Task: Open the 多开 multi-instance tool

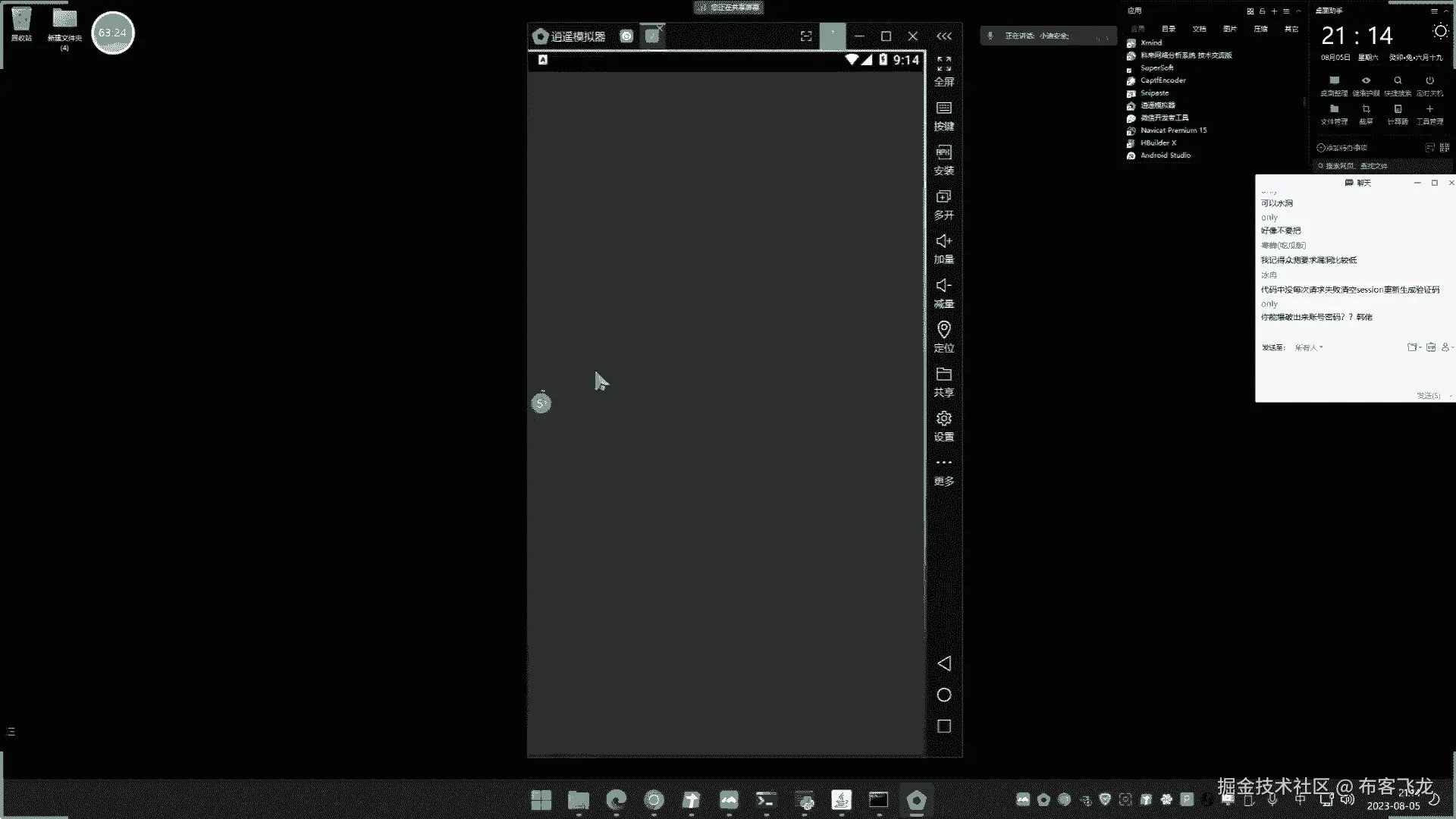Action: click(943, 197)
